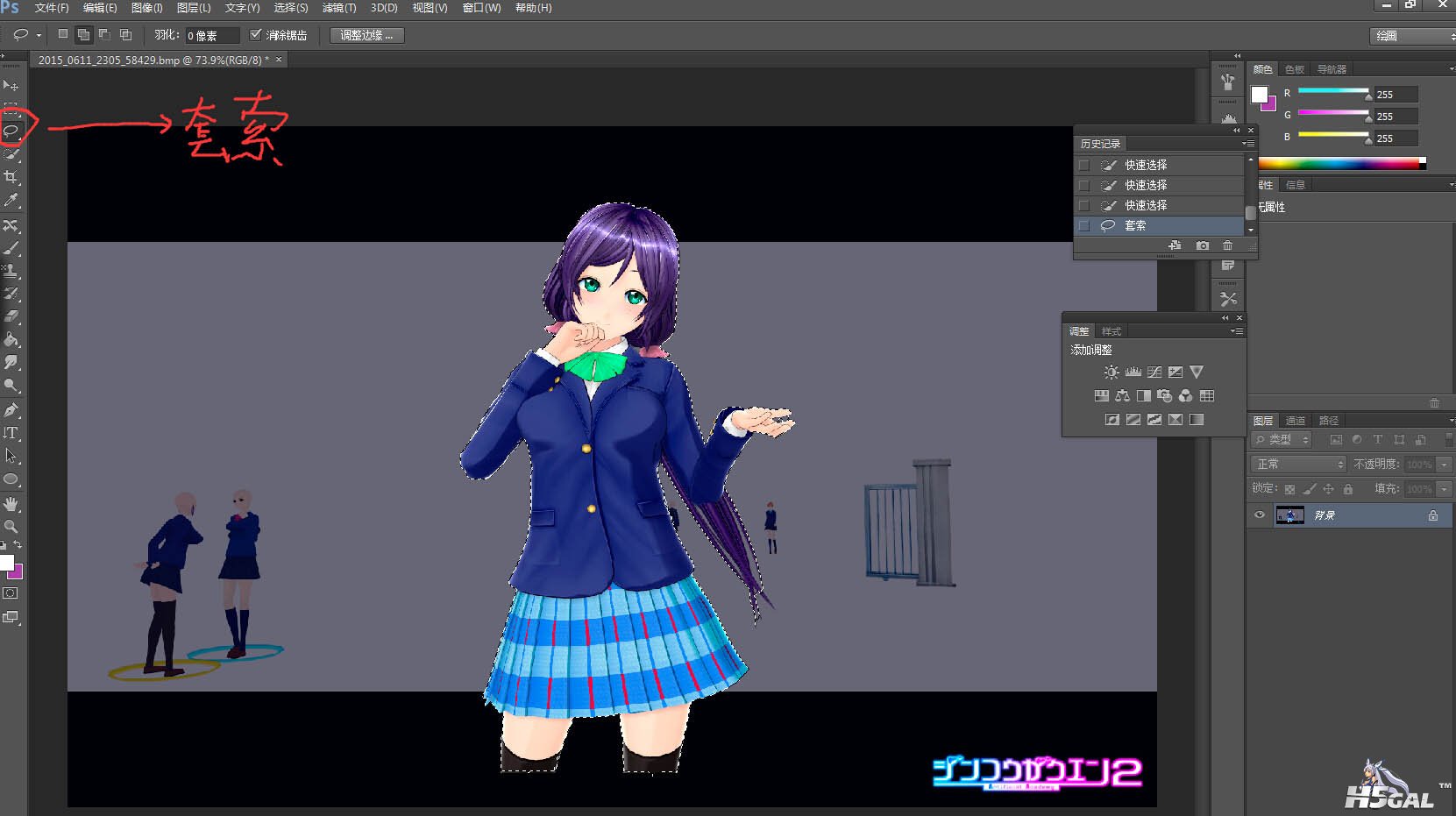Select the Ellipse shape tool
This screenshot has width=1456, height=816.
pyautogui.click(x=11, y=479)
